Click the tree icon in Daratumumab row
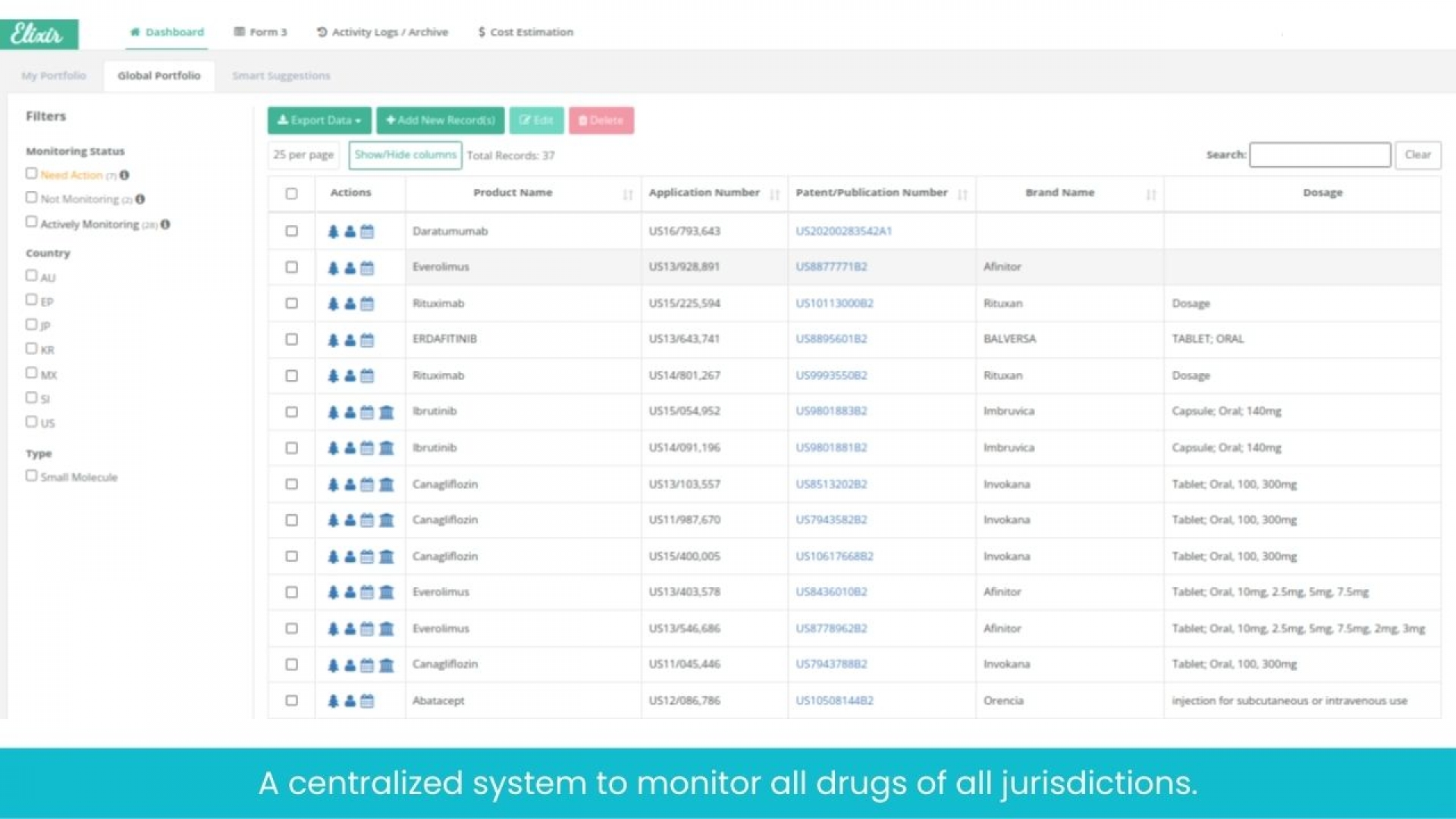The width and height of the screenshot is (1456, 819). coord(333,231)
